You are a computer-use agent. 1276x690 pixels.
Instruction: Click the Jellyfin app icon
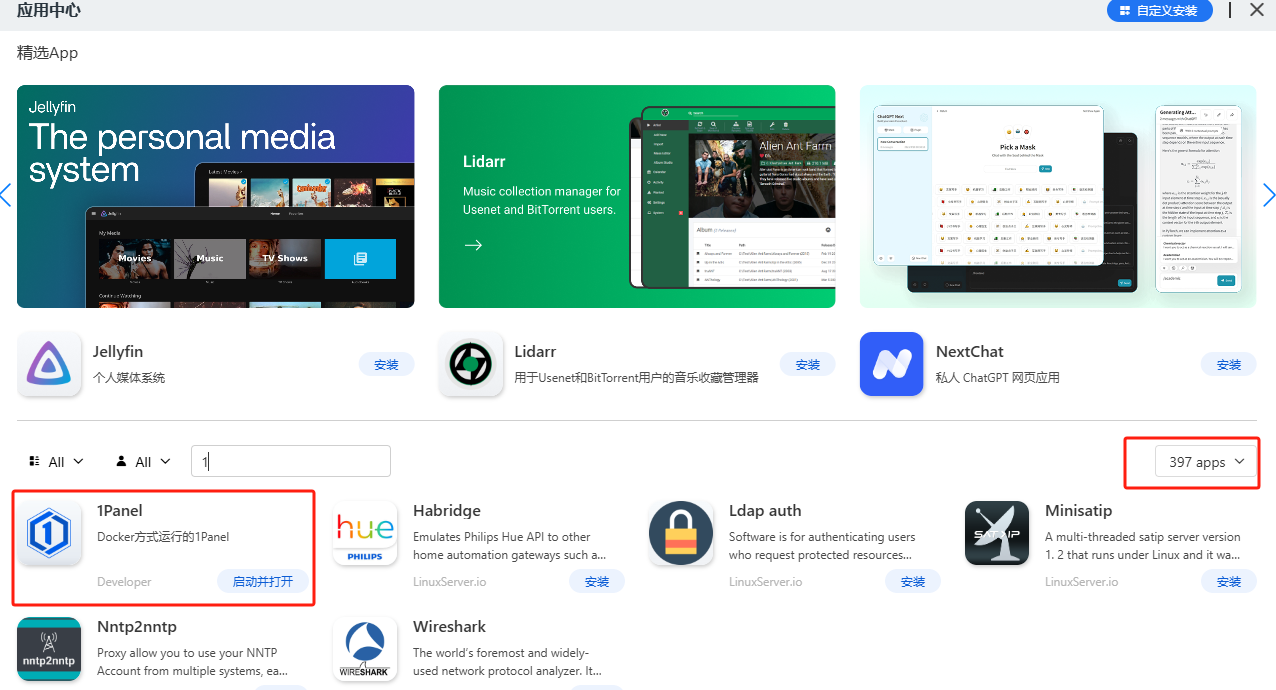point(49,364)
